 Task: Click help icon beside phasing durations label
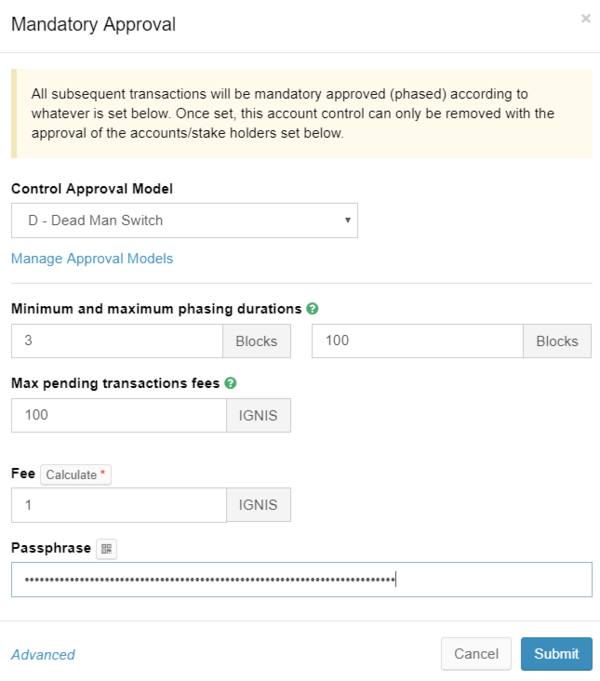point(313,309)
